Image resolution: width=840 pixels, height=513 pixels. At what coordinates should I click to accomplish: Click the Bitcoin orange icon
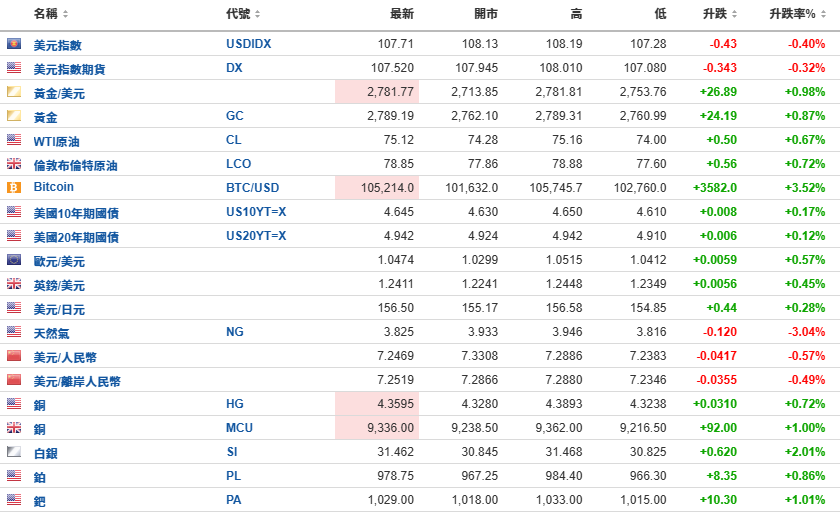[14, 187]
